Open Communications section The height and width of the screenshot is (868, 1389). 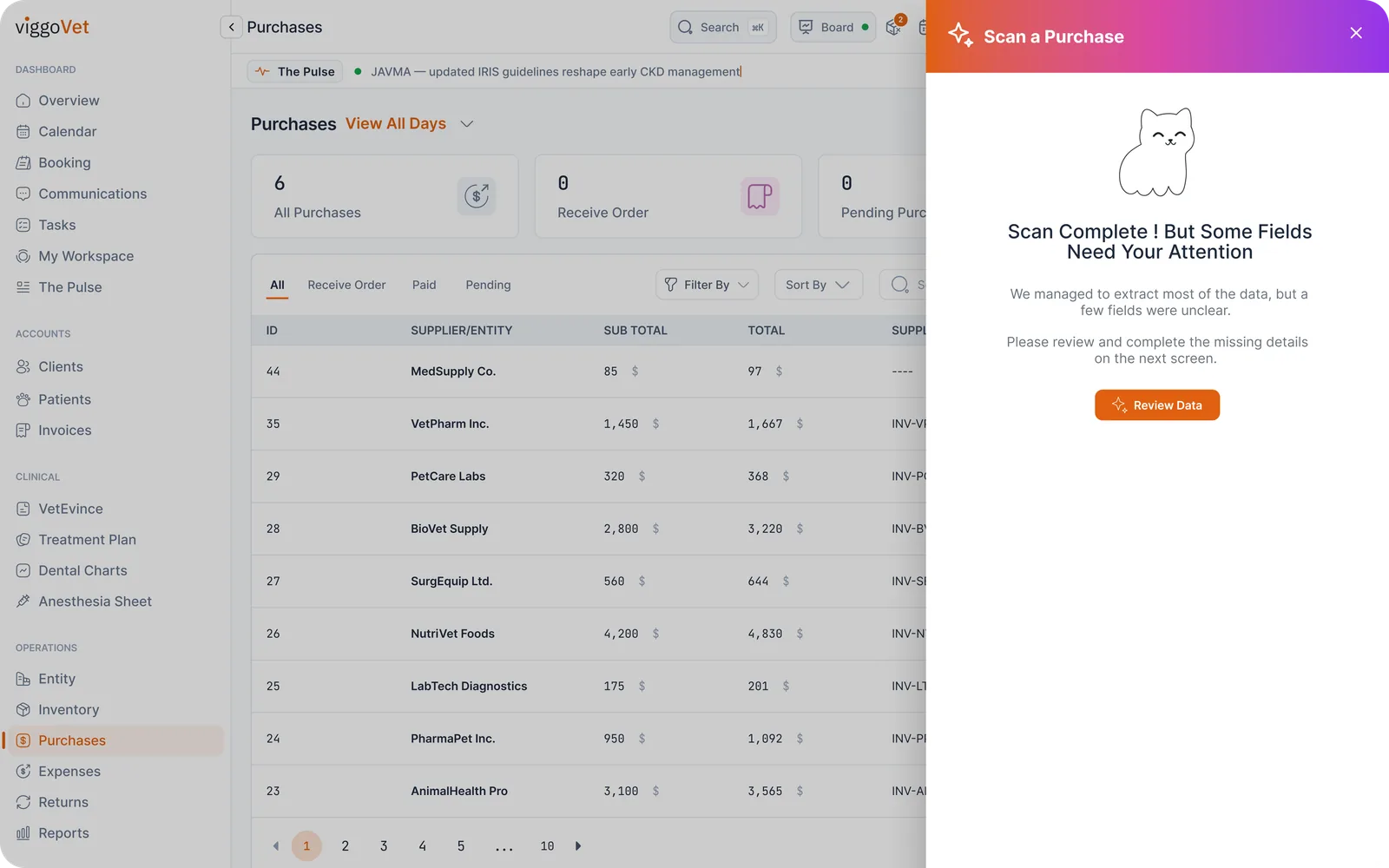[82, 194]
